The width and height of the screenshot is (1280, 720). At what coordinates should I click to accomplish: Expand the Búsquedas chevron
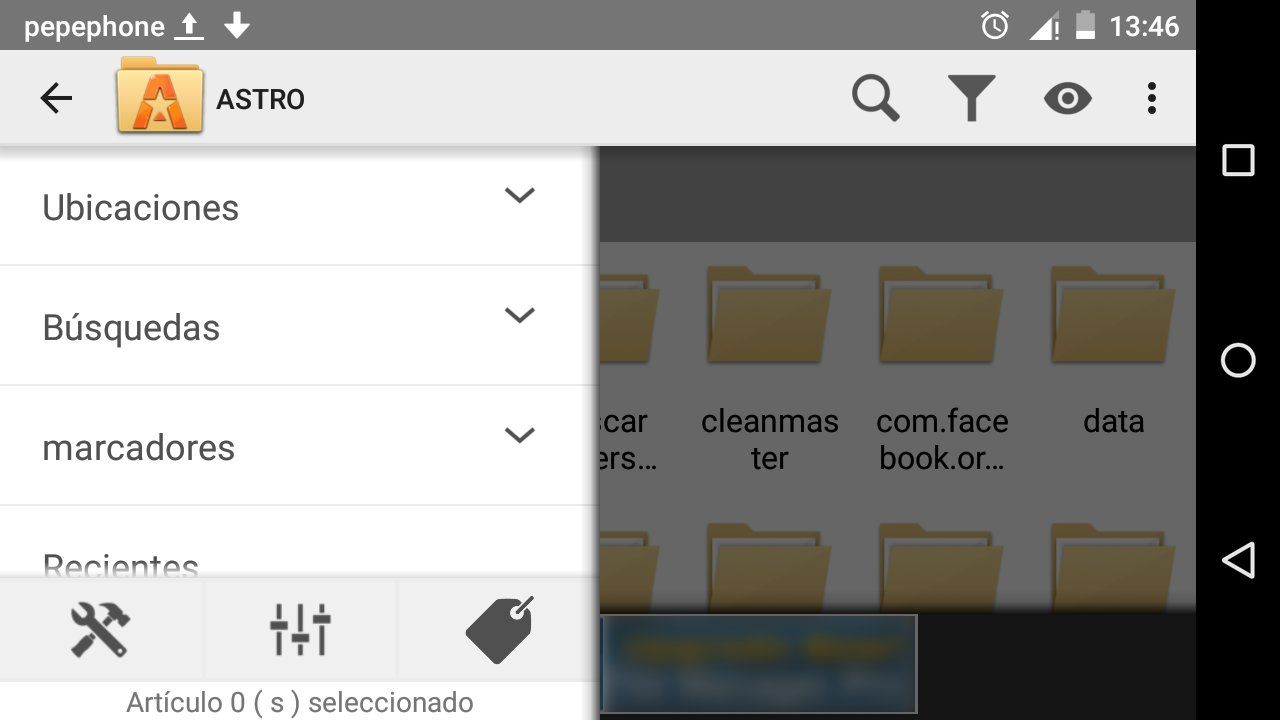pos(519,315)
